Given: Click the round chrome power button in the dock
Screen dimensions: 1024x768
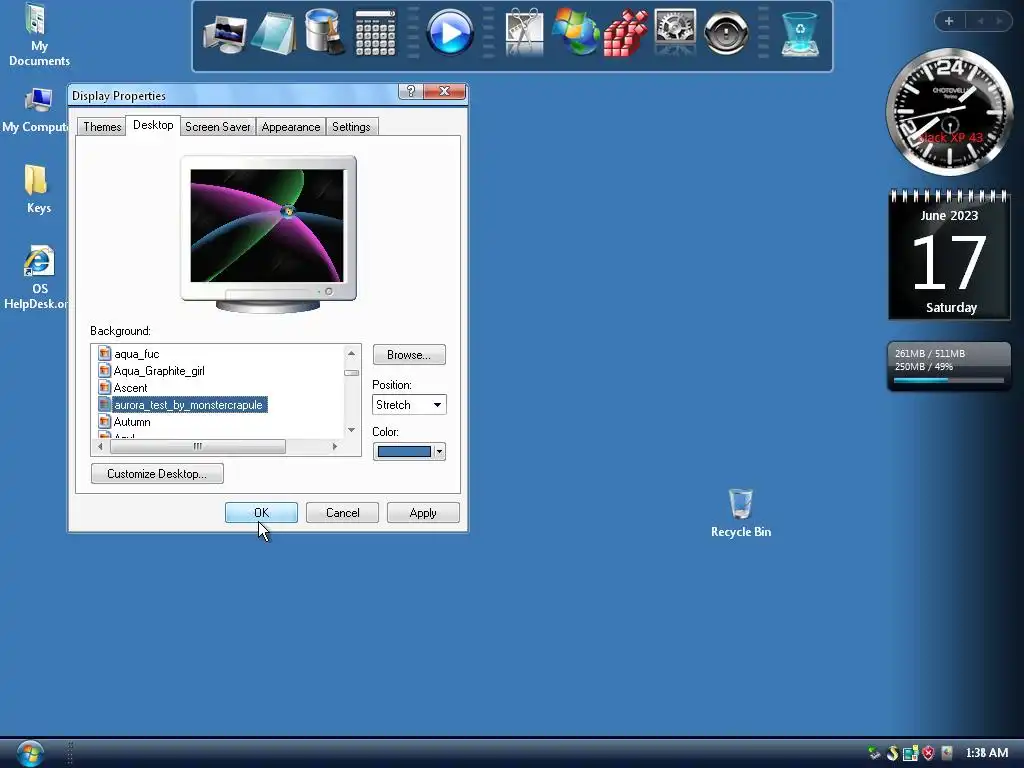Looking at the screenshot, I should pyautogui.click(x=726, y=33).
